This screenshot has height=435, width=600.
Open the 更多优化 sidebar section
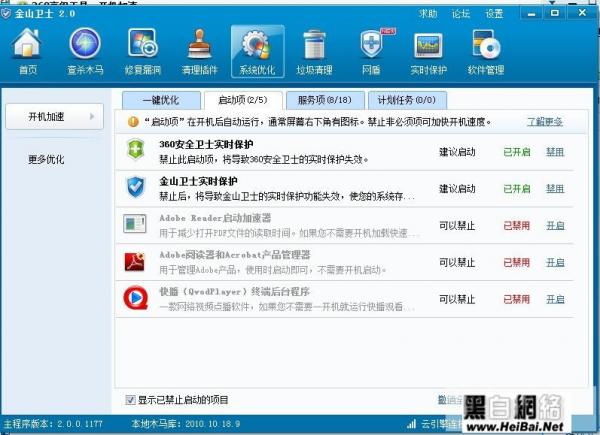coord(47,159)
